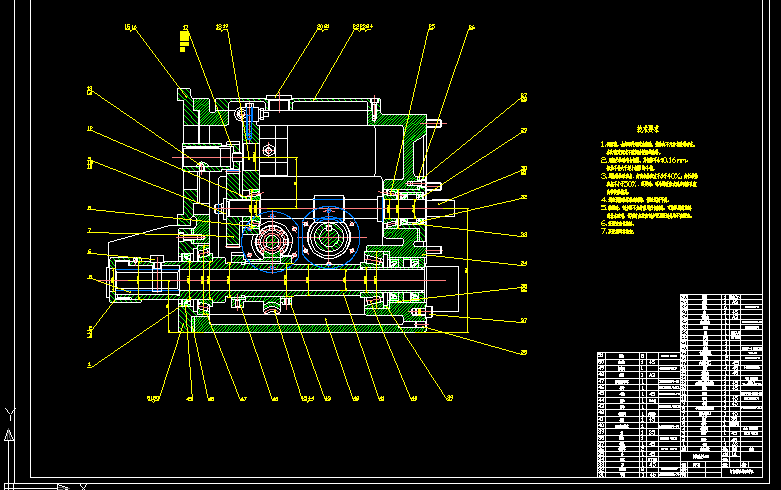Select the right circular gear end view
This screenshot has width=781, height=490.
coord(331,241)
